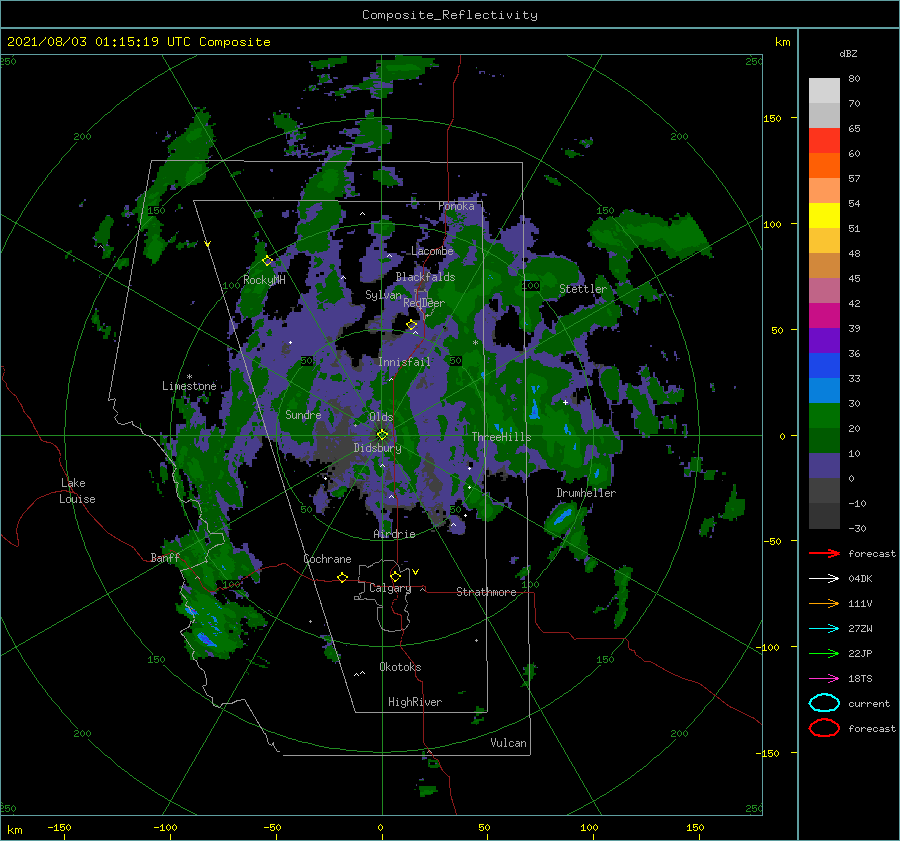Click the red 'forecast' ellipse icon
Screen dimensions: 900x841
point(824,728)
